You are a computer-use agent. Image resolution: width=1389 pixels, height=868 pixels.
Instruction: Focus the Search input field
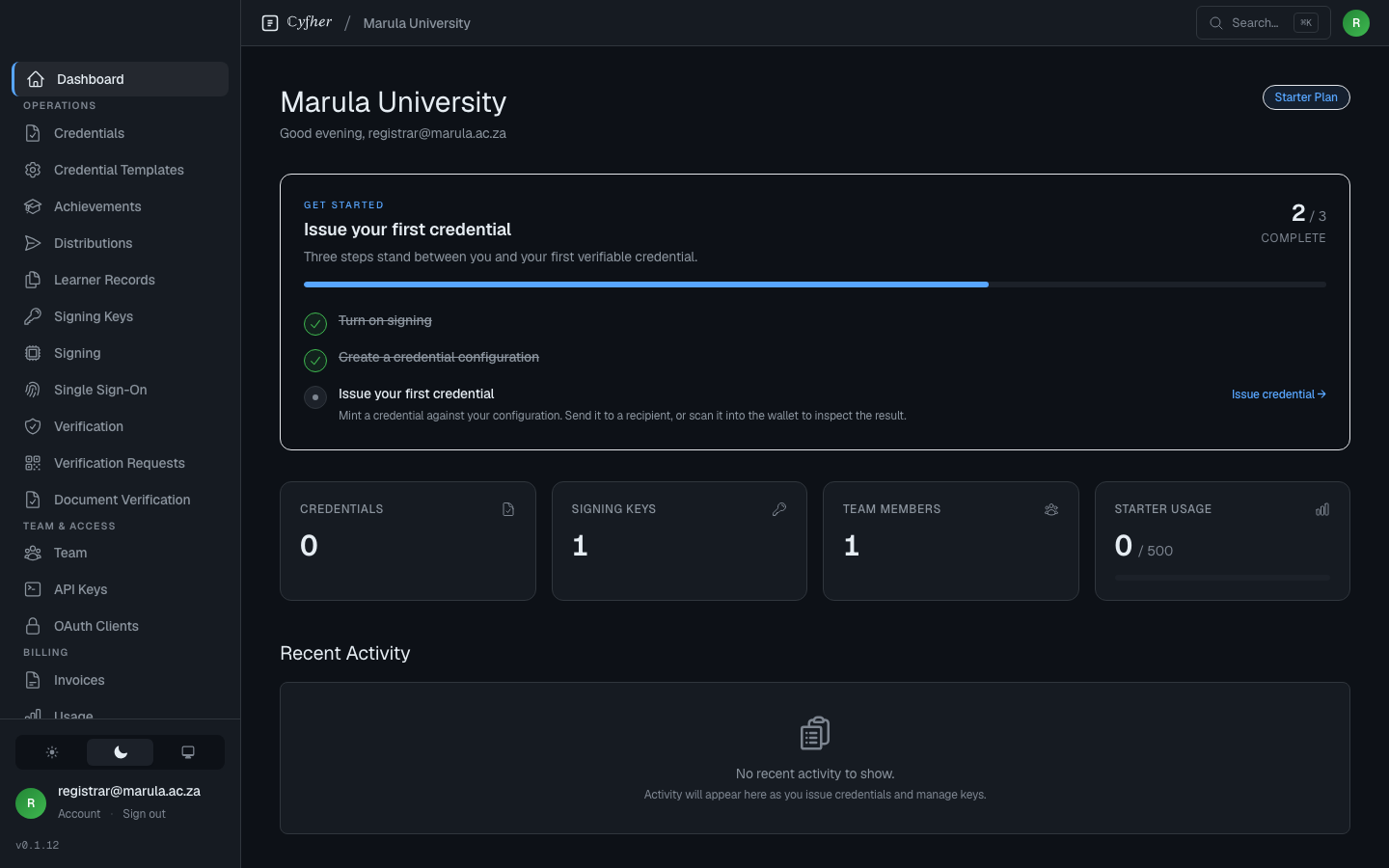(1264, 23)
